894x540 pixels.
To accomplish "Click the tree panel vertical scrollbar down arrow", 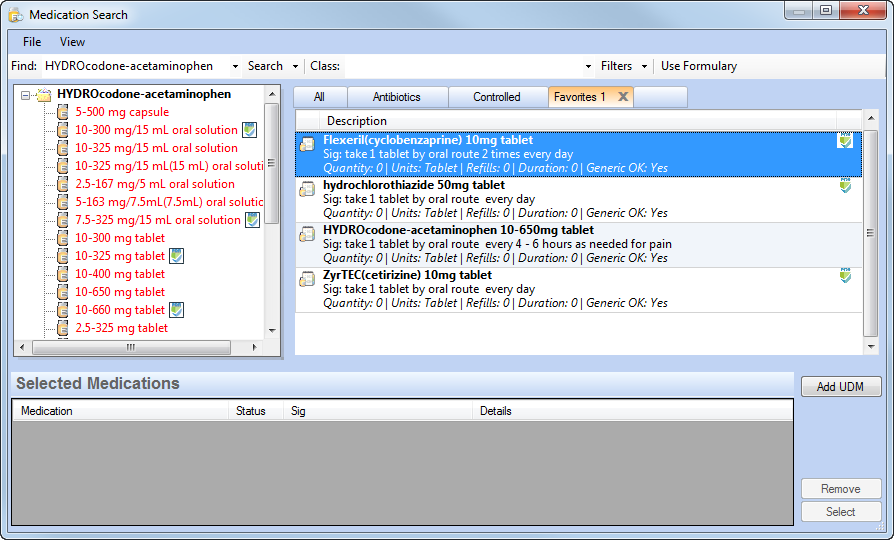I will coord(272,331).
